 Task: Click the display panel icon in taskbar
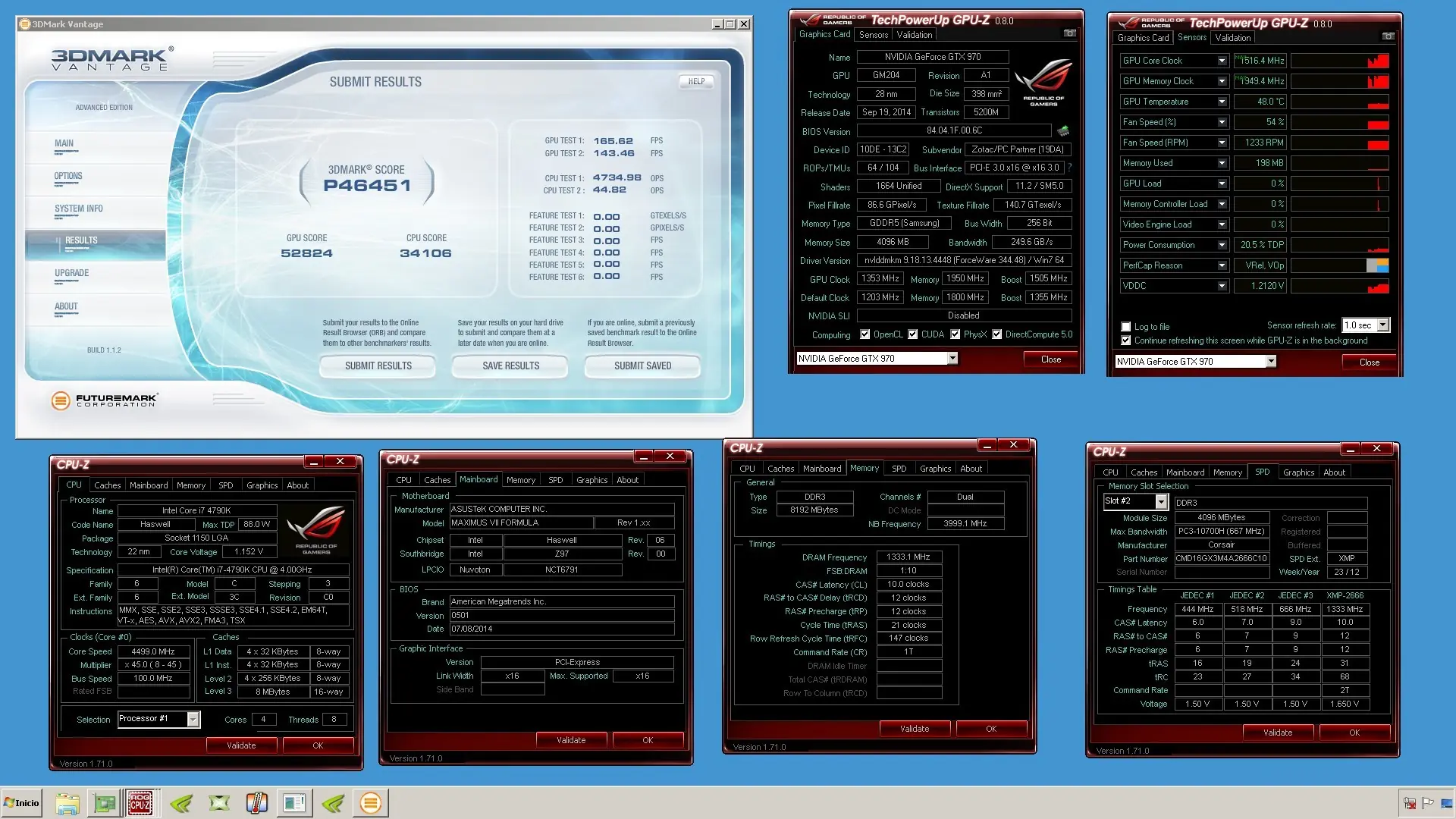pos(294,803)
